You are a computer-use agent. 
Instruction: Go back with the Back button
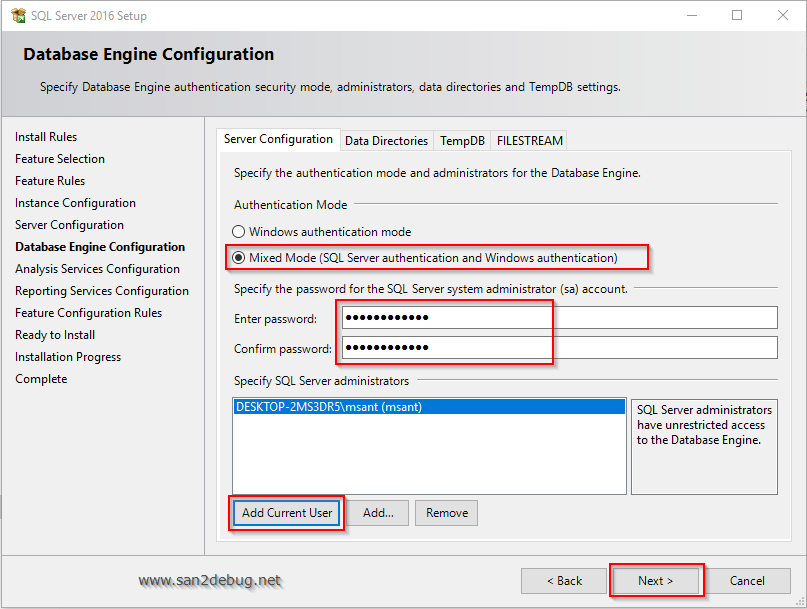pos(564,581)
